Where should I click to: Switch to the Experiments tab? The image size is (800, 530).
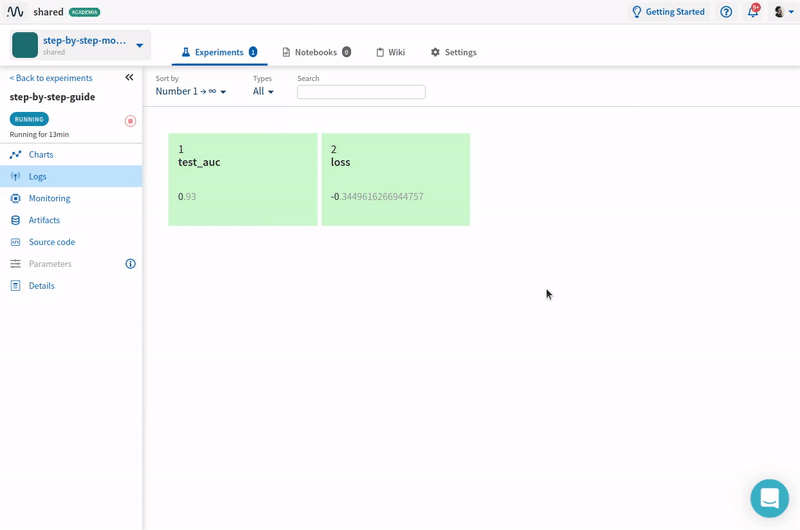(x=219, y=52)
